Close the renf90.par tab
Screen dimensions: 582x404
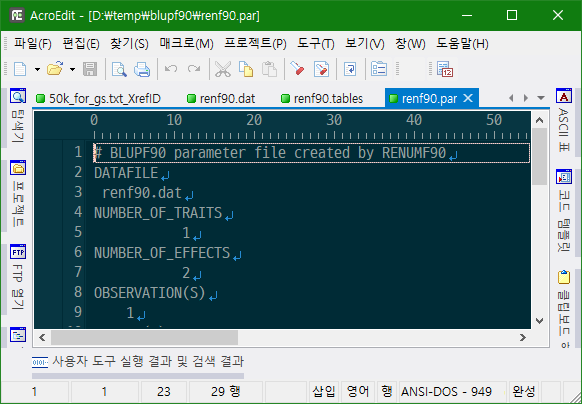pos(468,98)
